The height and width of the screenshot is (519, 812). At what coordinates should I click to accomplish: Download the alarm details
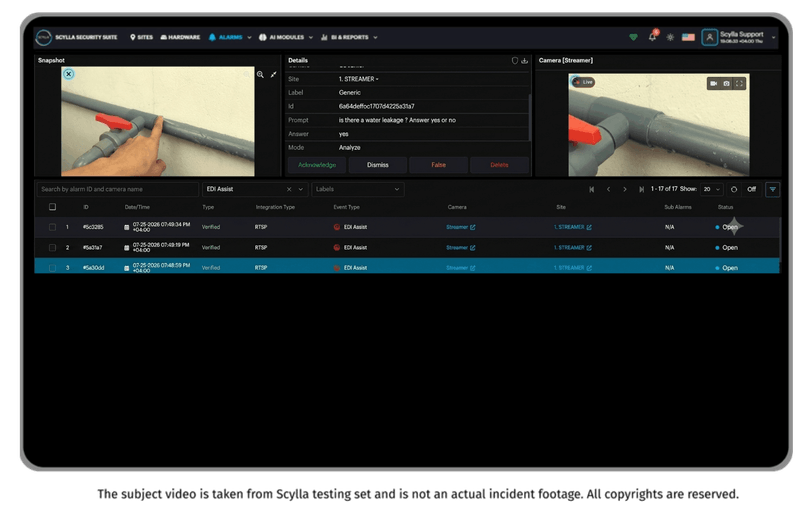pos(525,61)
